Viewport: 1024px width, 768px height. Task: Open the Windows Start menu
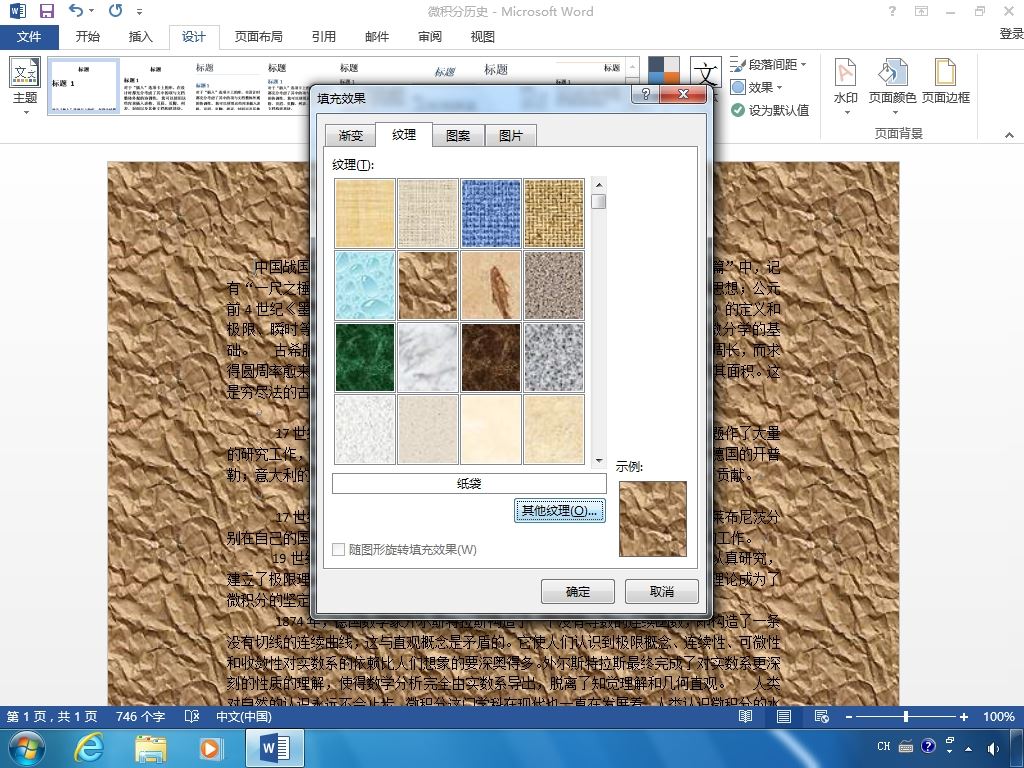26,748
